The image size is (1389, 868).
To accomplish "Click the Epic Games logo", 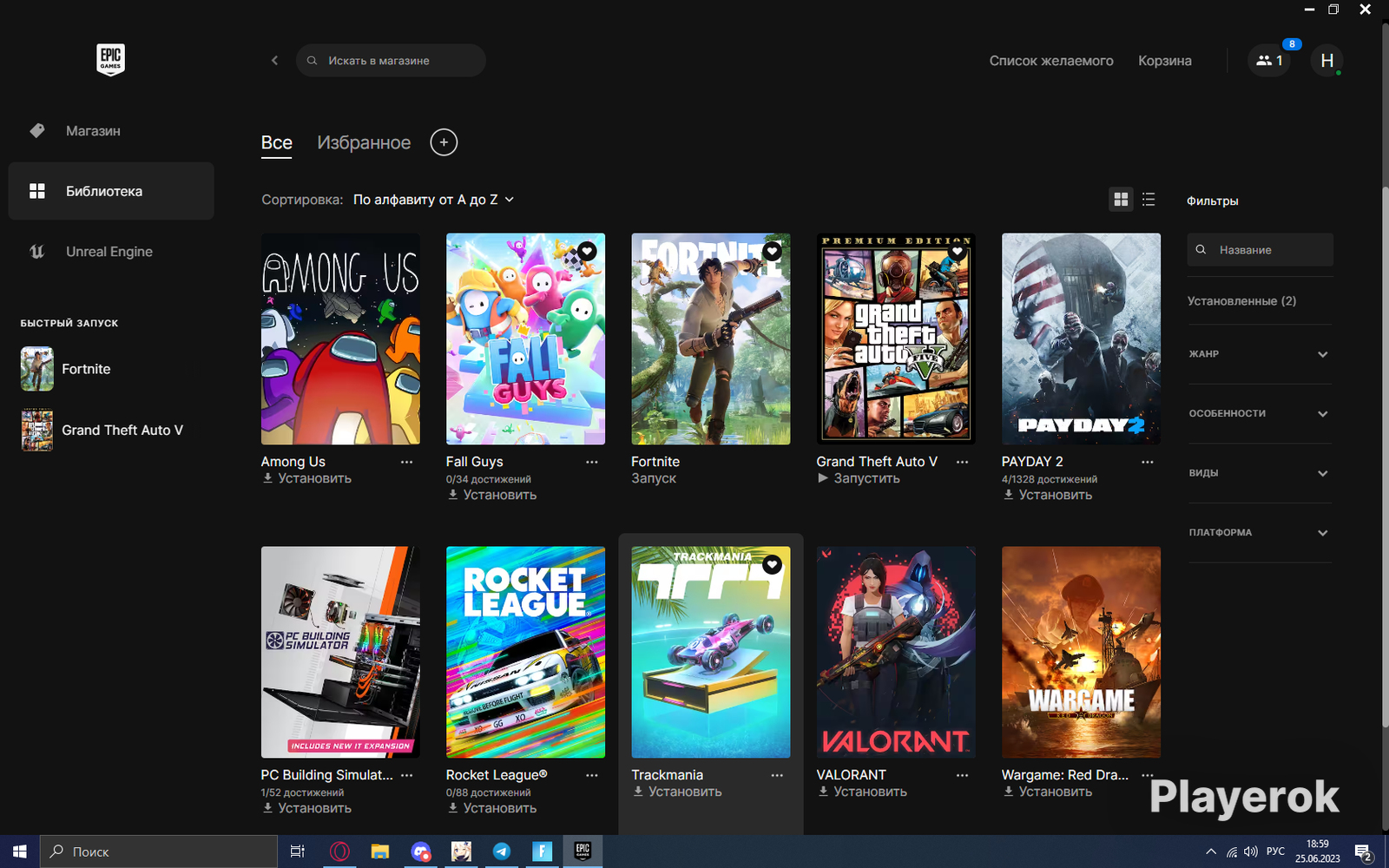I will (x=110, y=60).
